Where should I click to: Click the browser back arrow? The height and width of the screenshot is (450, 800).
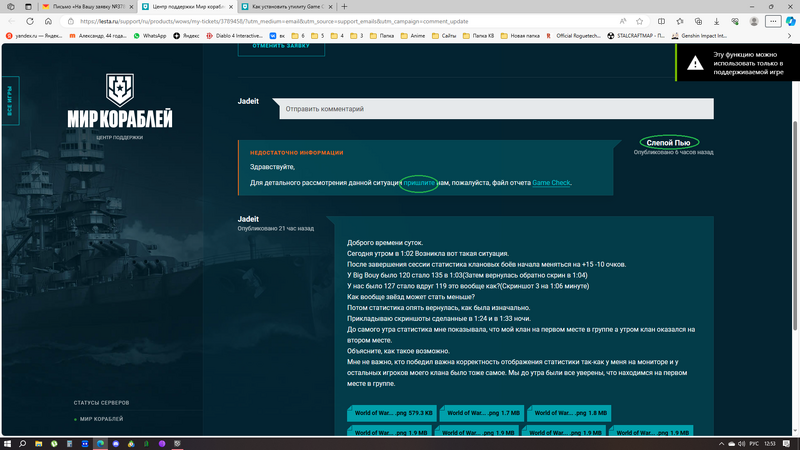(x=11, y=20)
